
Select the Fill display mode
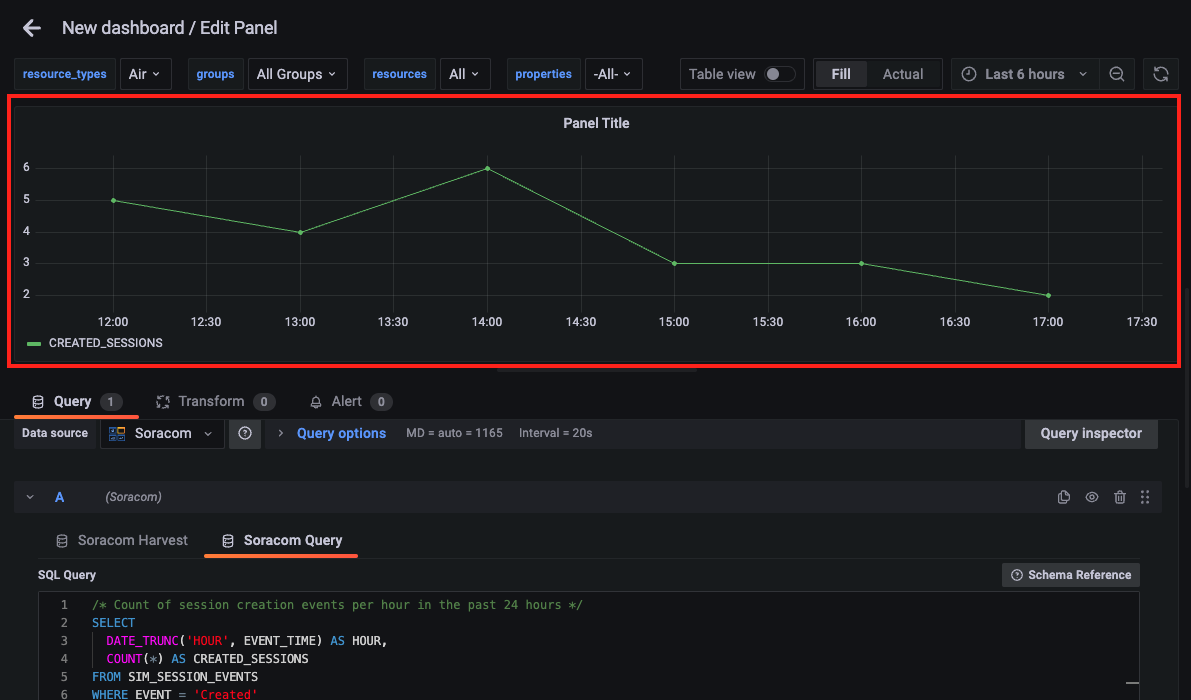click(x=841, y=74)
